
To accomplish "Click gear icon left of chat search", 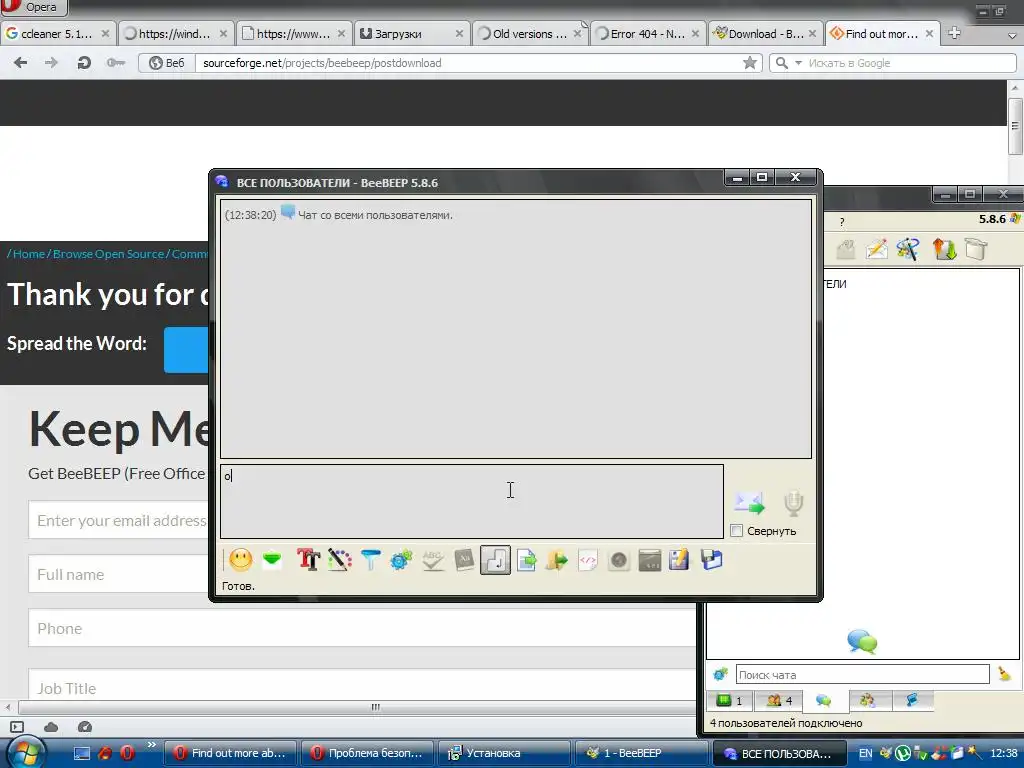I will coord(720,674).
